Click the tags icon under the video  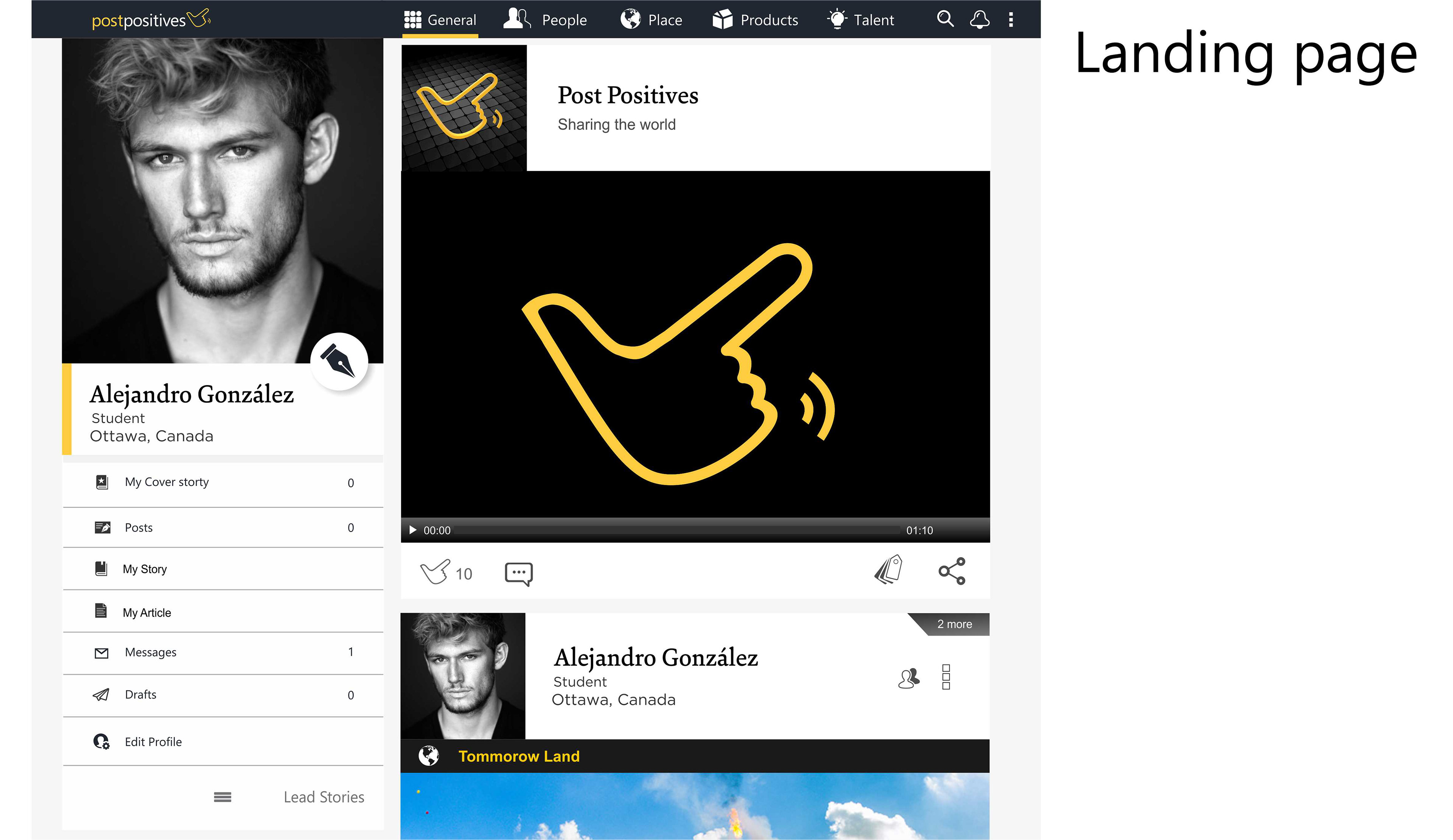888,570
